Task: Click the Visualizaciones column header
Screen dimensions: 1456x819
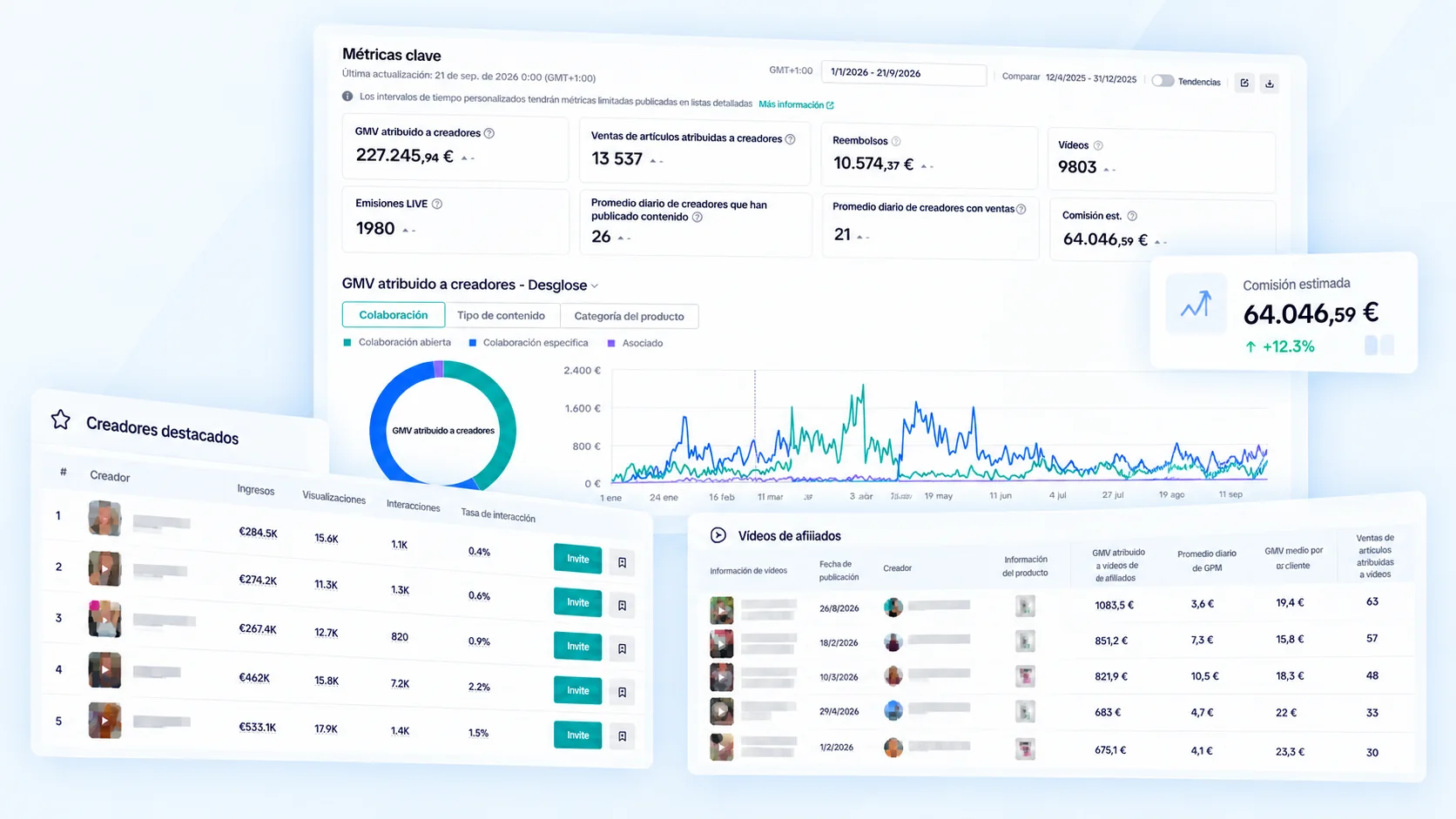Action: pyautogui.click(x=334, y=497)
